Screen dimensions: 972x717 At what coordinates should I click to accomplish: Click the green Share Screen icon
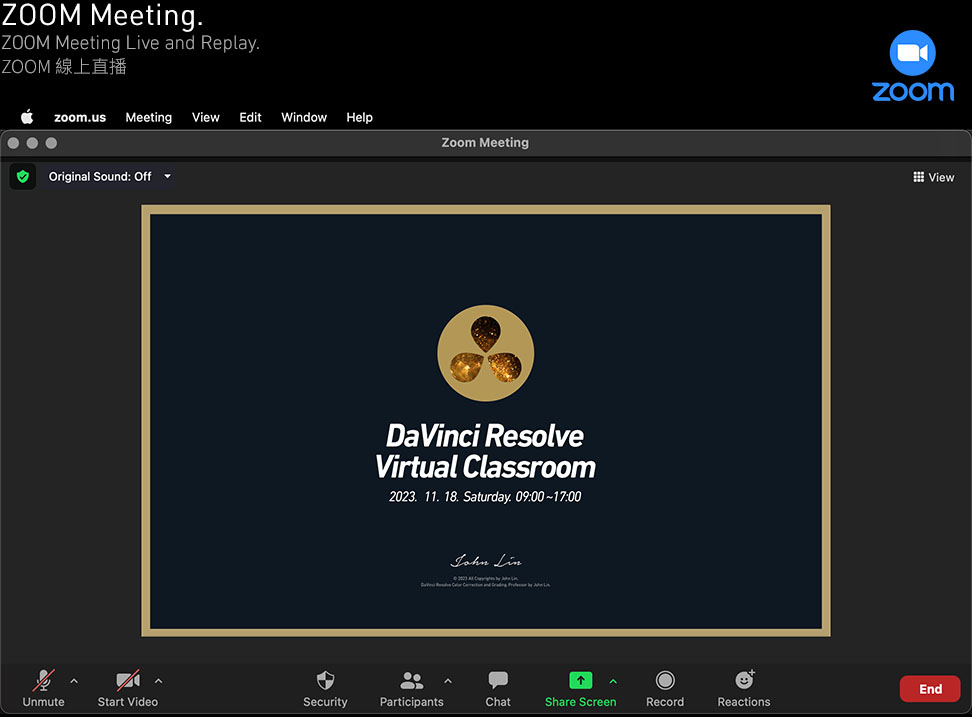pyautogui.click(x=581, y=680)
